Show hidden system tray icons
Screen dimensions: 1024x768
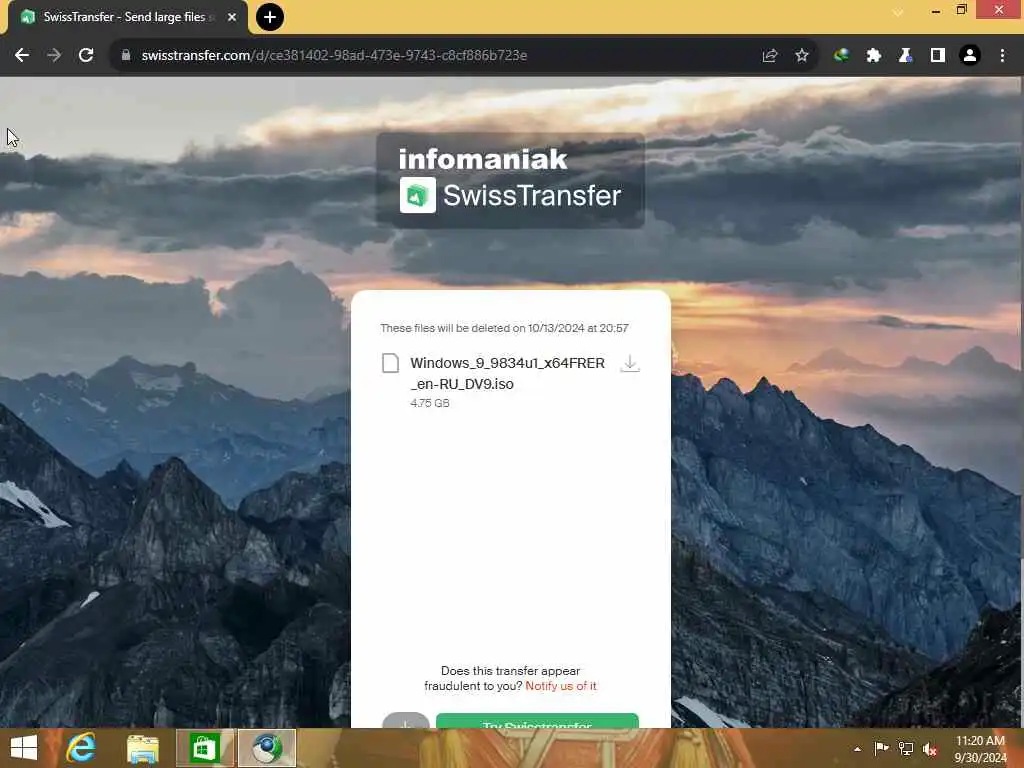tap(857, 749)
